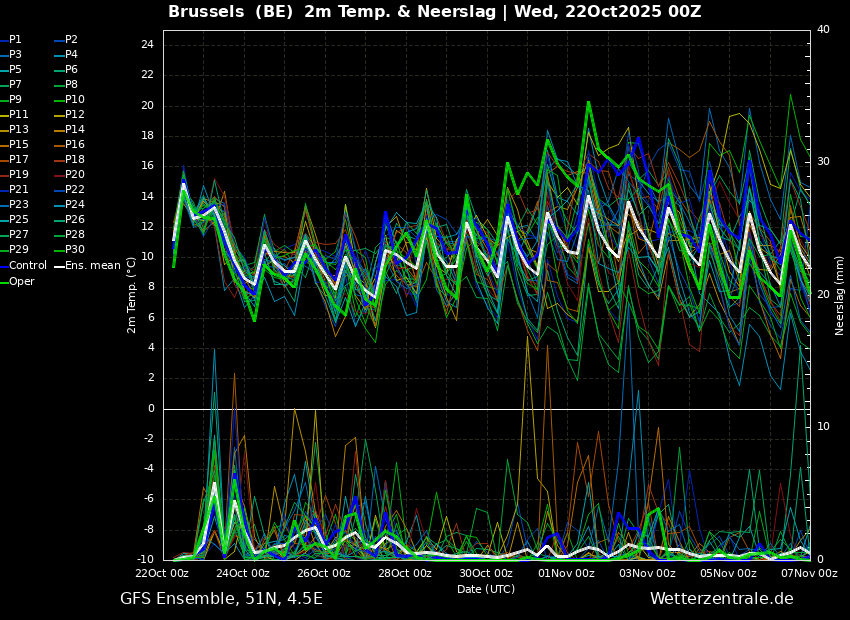Click the Date (UTC) axis label
This screenshot has width=850, height=620.
(x=486, y=589)
